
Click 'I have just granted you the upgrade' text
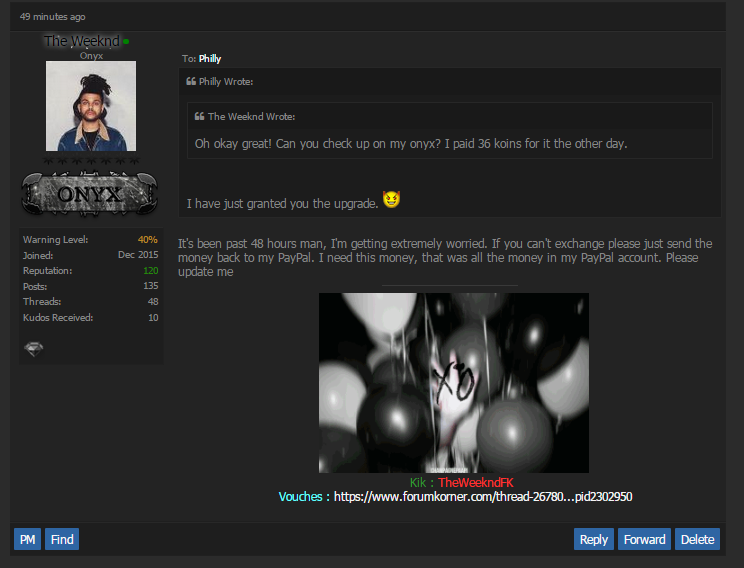282,204
